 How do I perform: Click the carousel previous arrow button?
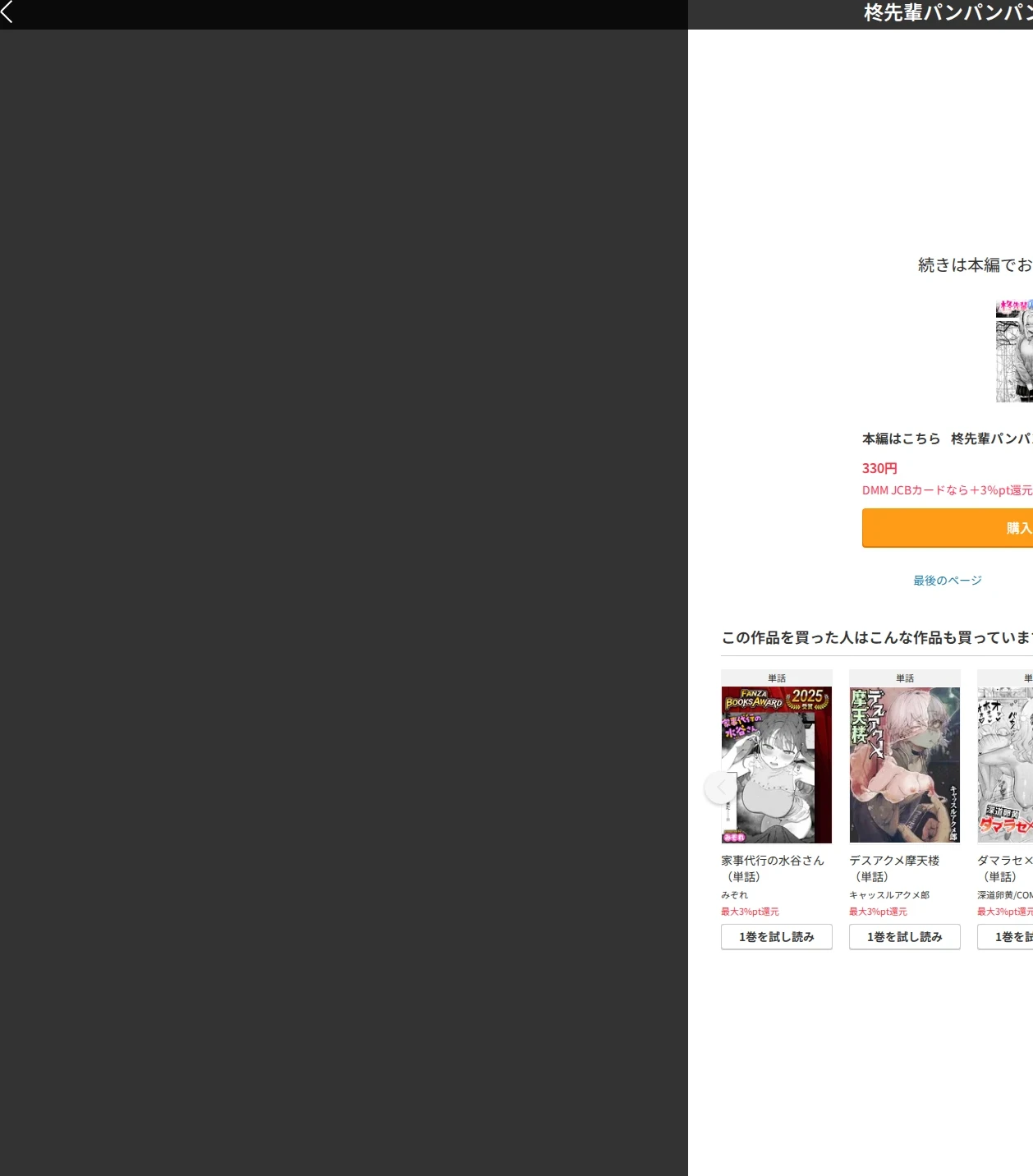click(721, 788)
